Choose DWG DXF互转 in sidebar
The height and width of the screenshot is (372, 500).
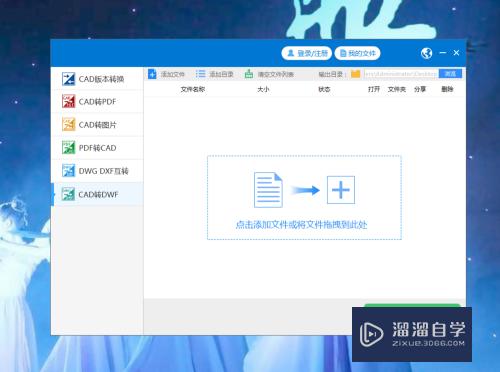point(97,171)
